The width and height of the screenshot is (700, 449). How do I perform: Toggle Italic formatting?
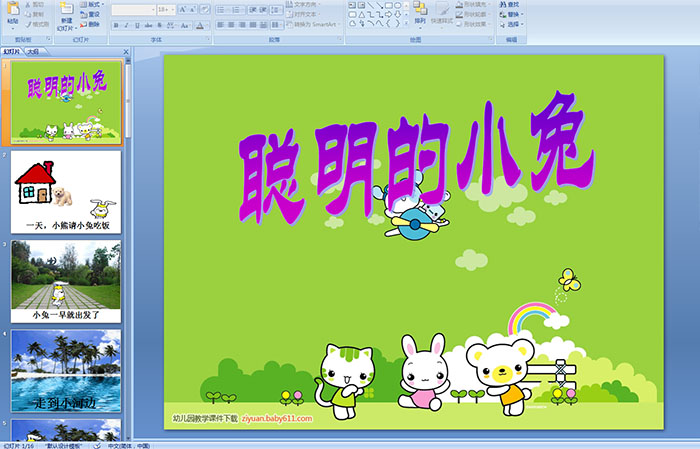click(x=126, y=25)
